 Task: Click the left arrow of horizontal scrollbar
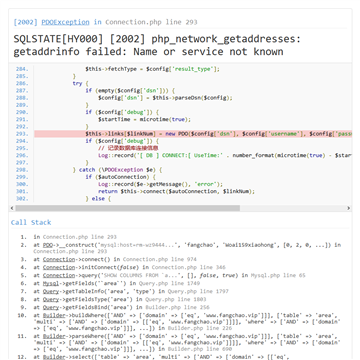[12, 208]
